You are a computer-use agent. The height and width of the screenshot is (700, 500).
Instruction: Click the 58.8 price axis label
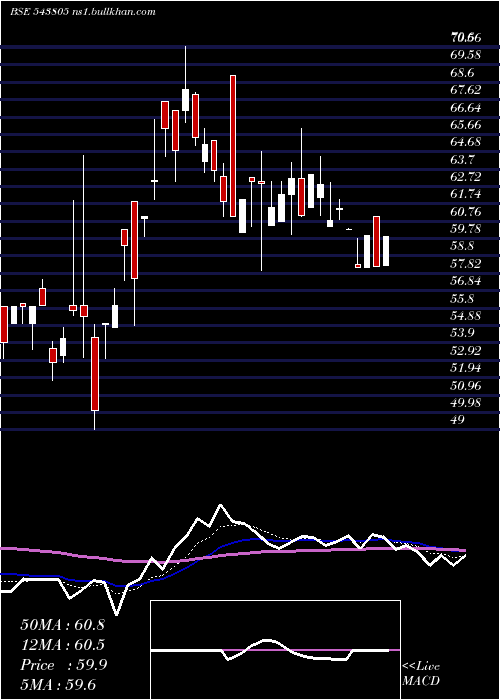[x=463, y=246]
